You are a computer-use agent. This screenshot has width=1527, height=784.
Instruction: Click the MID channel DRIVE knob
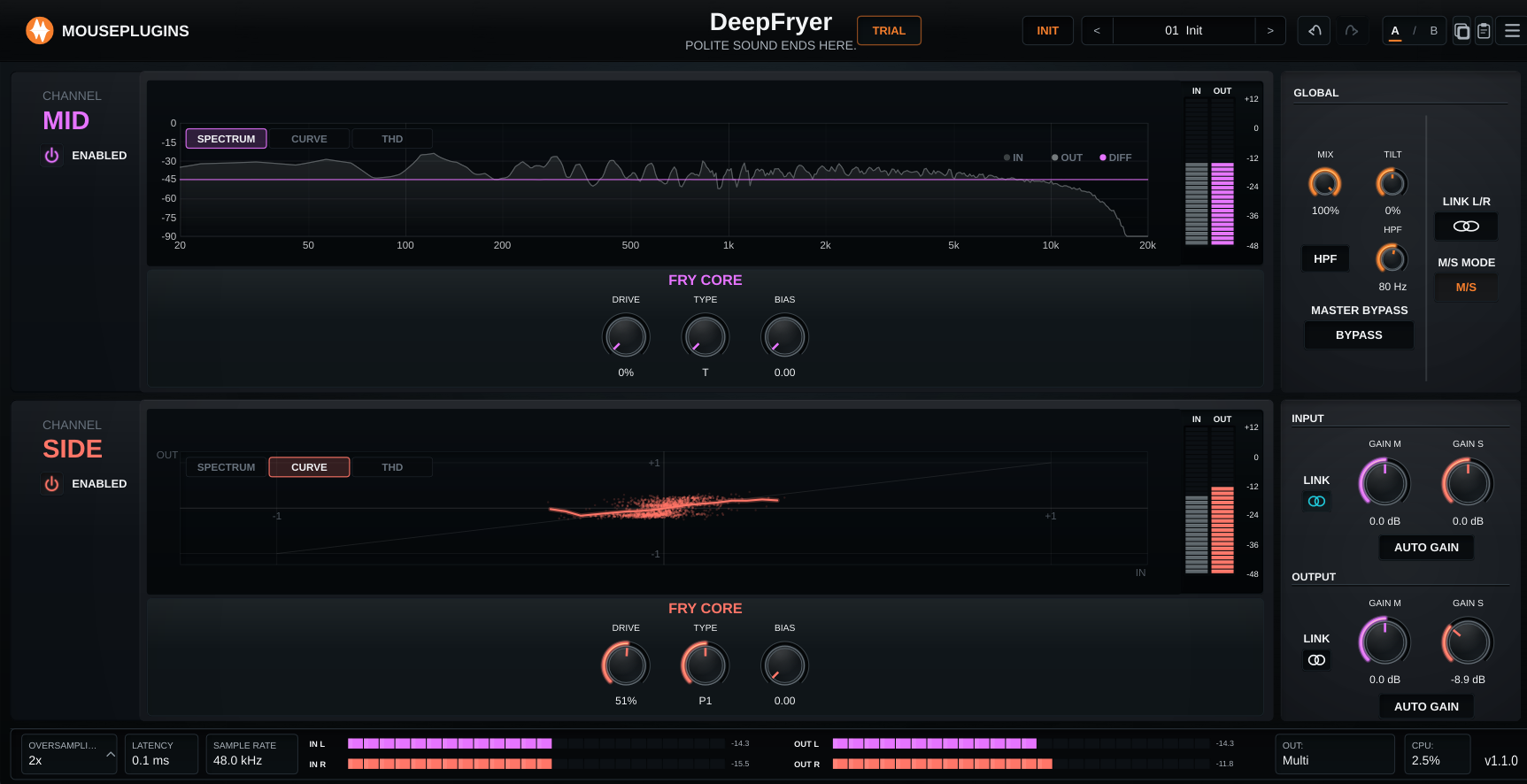tap(626, 337)
